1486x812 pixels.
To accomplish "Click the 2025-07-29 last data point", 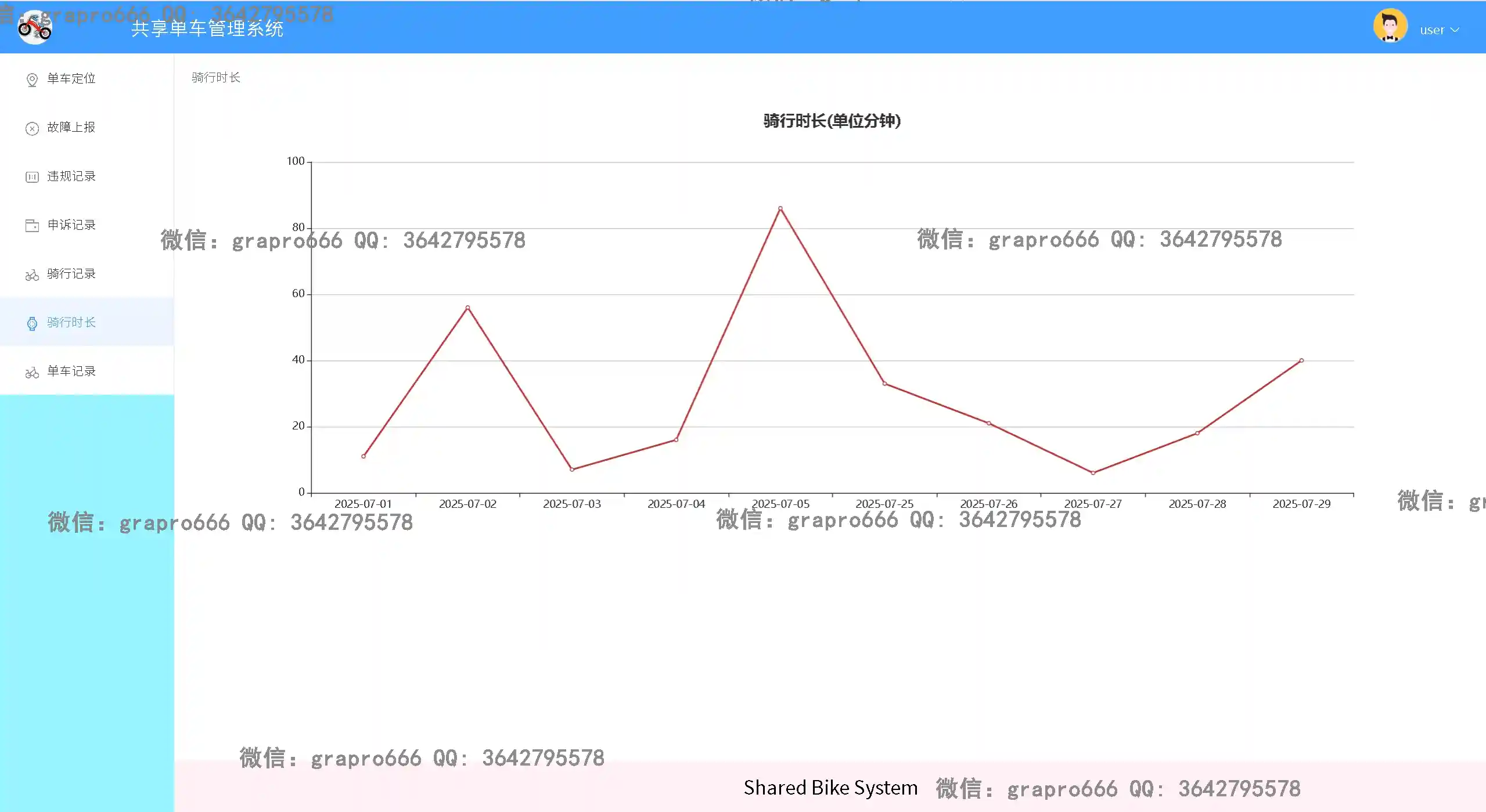I will point(1301,360).
